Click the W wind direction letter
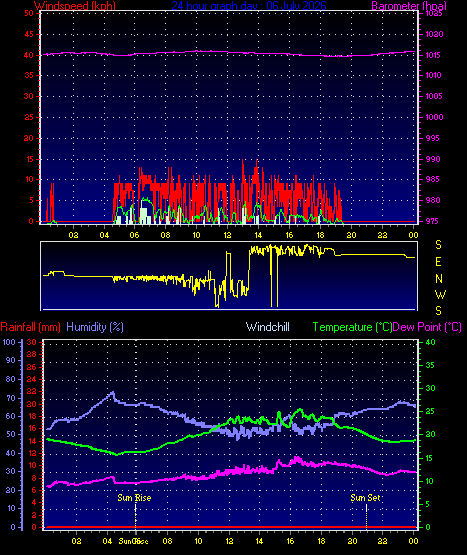 (440, 294)
